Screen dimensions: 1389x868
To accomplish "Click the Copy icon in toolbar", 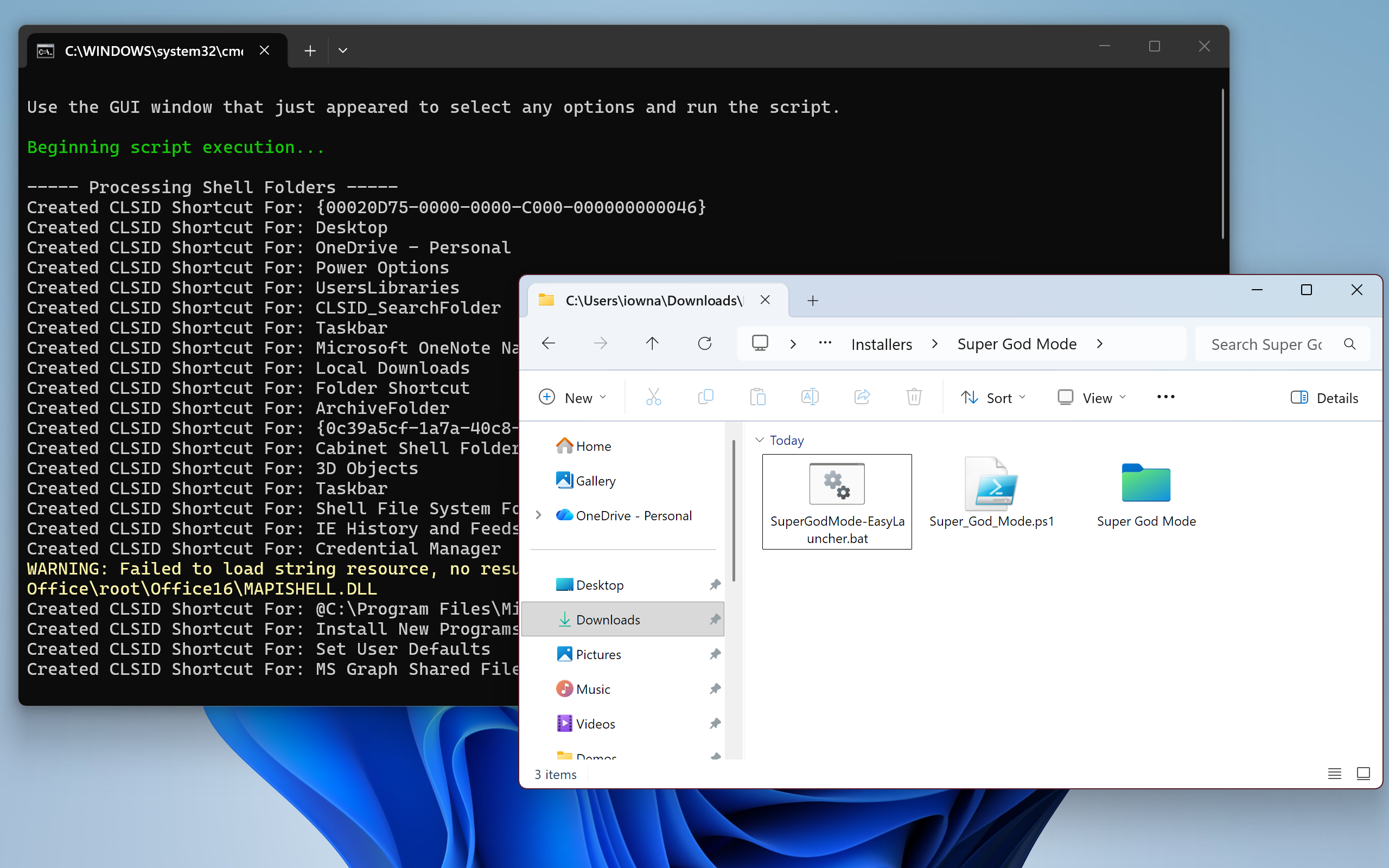I will [x=705, y=397].
